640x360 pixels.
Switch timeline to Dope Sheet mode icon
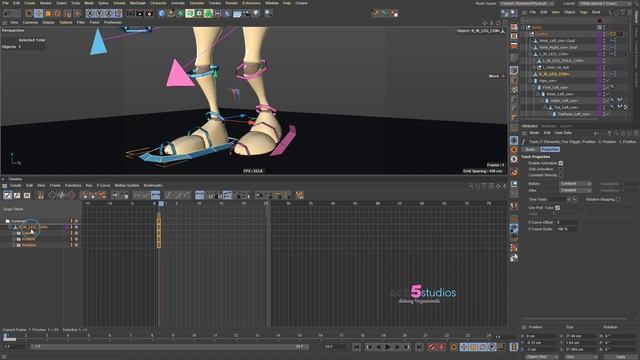pos(8,196)
